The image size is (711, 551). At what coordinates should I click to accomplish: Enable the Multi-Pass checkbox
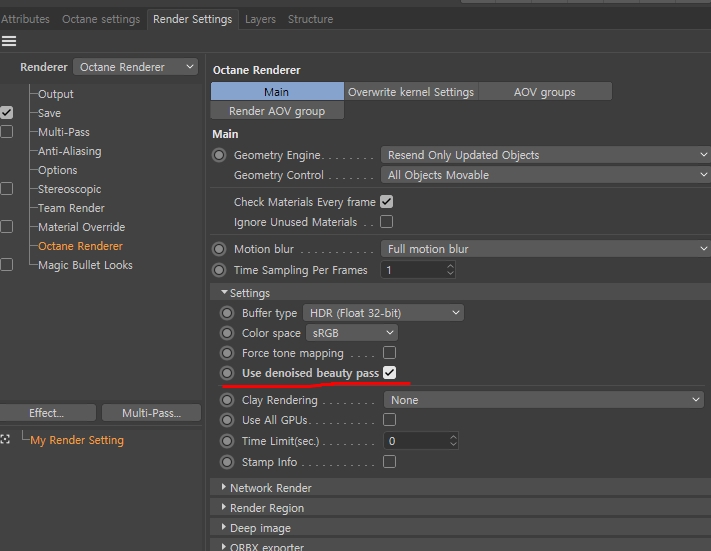click(x=6, y=132)
